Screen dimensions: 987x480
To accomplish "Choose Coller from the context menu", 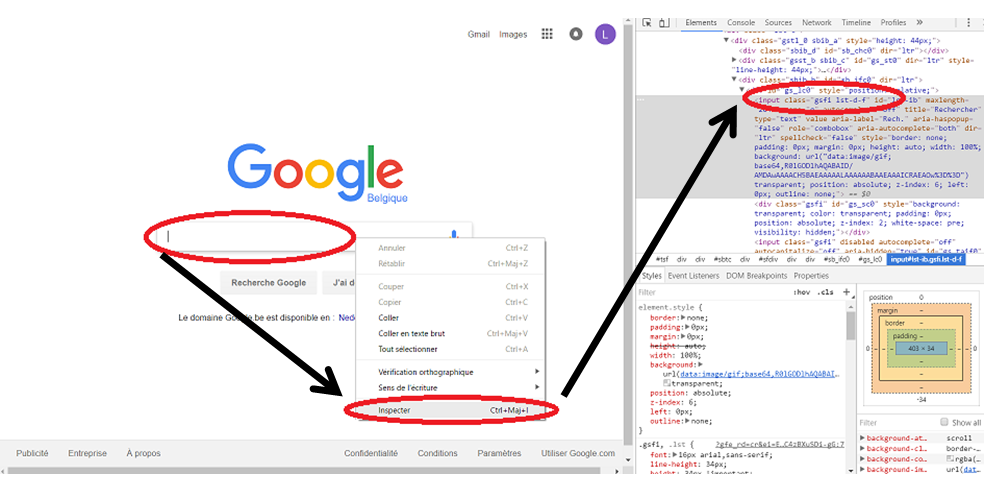I will tap(451, 318).
